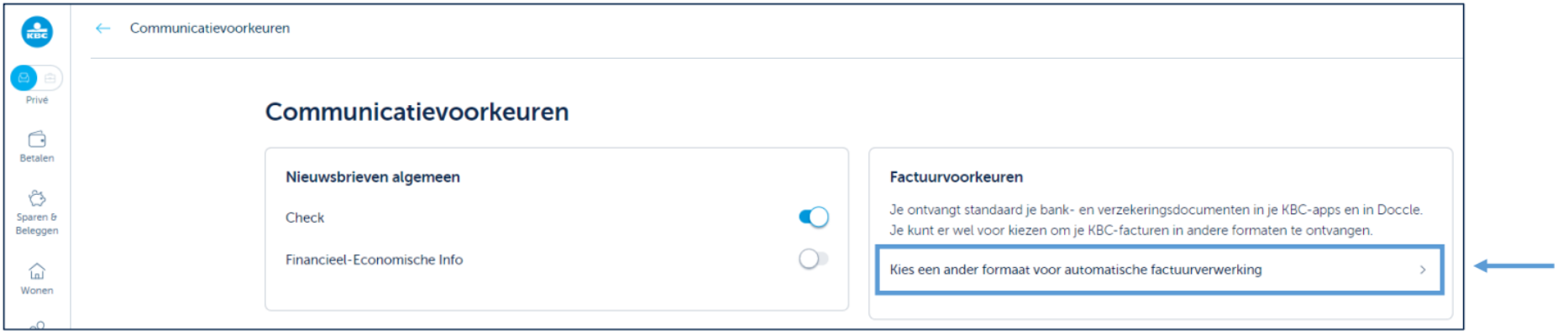
Task: Expand the invoice format chevron arrow
Action: (1423, 270)
